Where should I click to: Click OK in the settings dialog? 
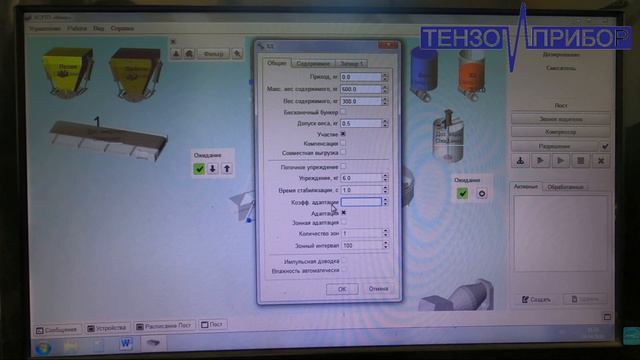pos(342,289)
